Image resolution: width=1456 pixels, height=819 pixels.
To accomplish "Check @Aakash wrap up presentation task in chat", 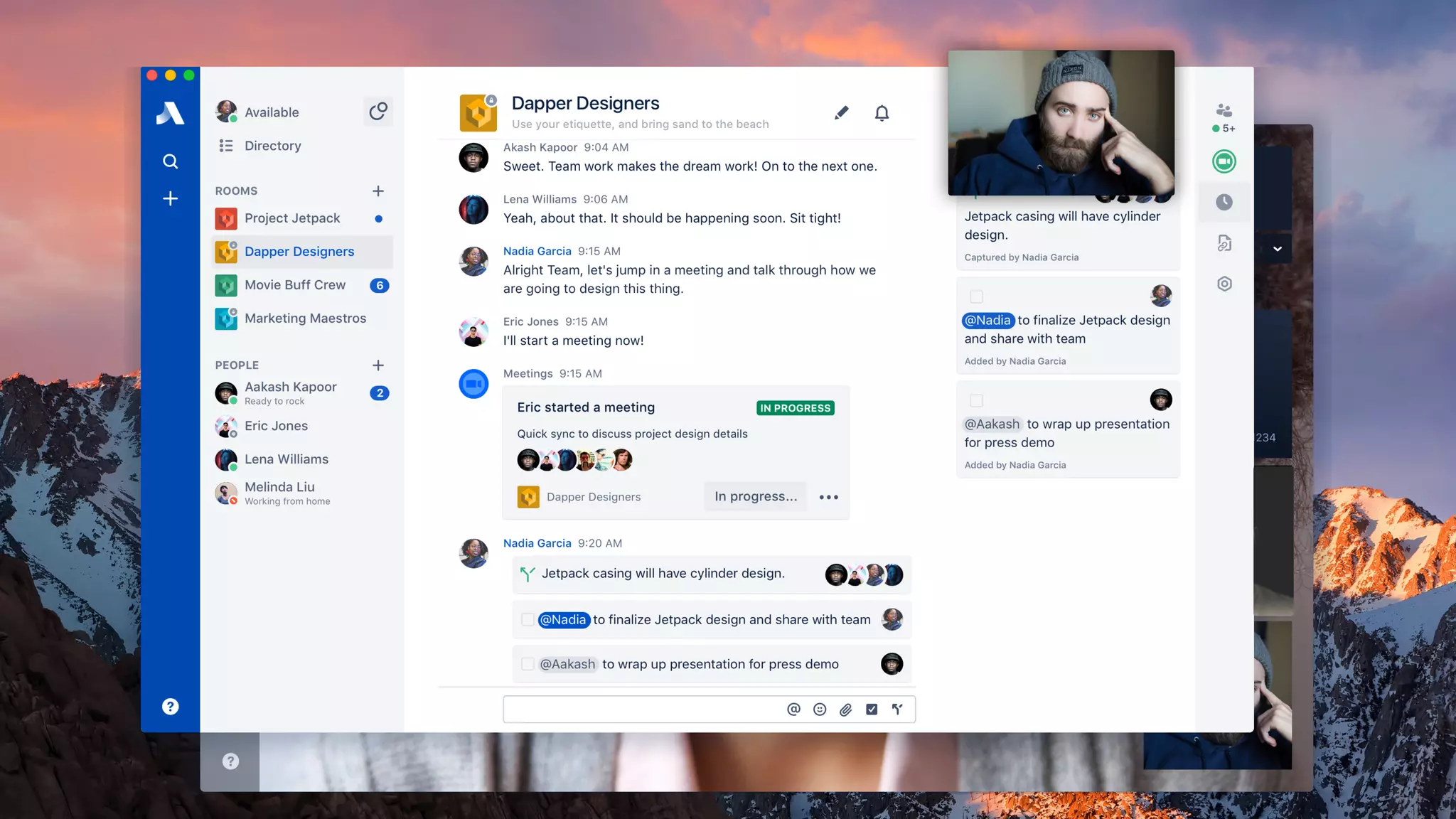I will [x=528, y=664].
